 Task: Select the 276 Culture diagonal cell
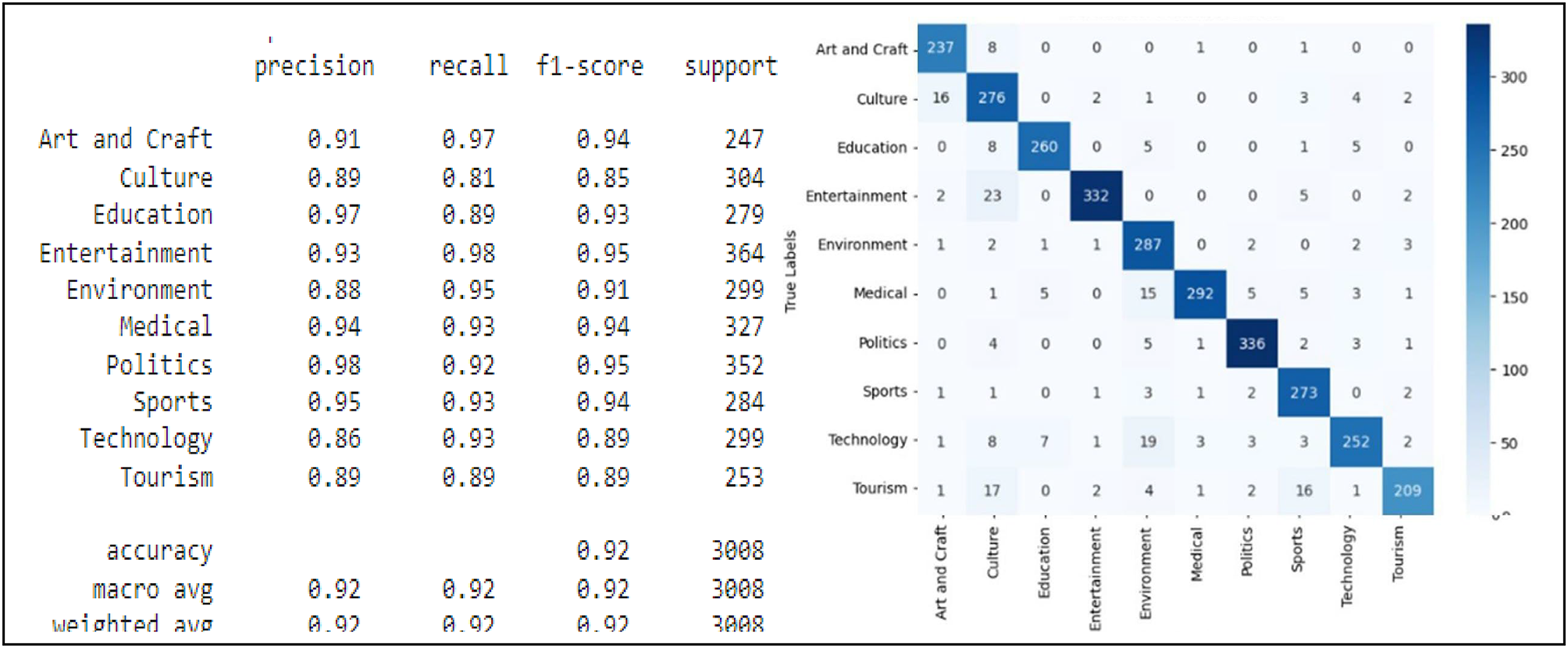[992, 98]
